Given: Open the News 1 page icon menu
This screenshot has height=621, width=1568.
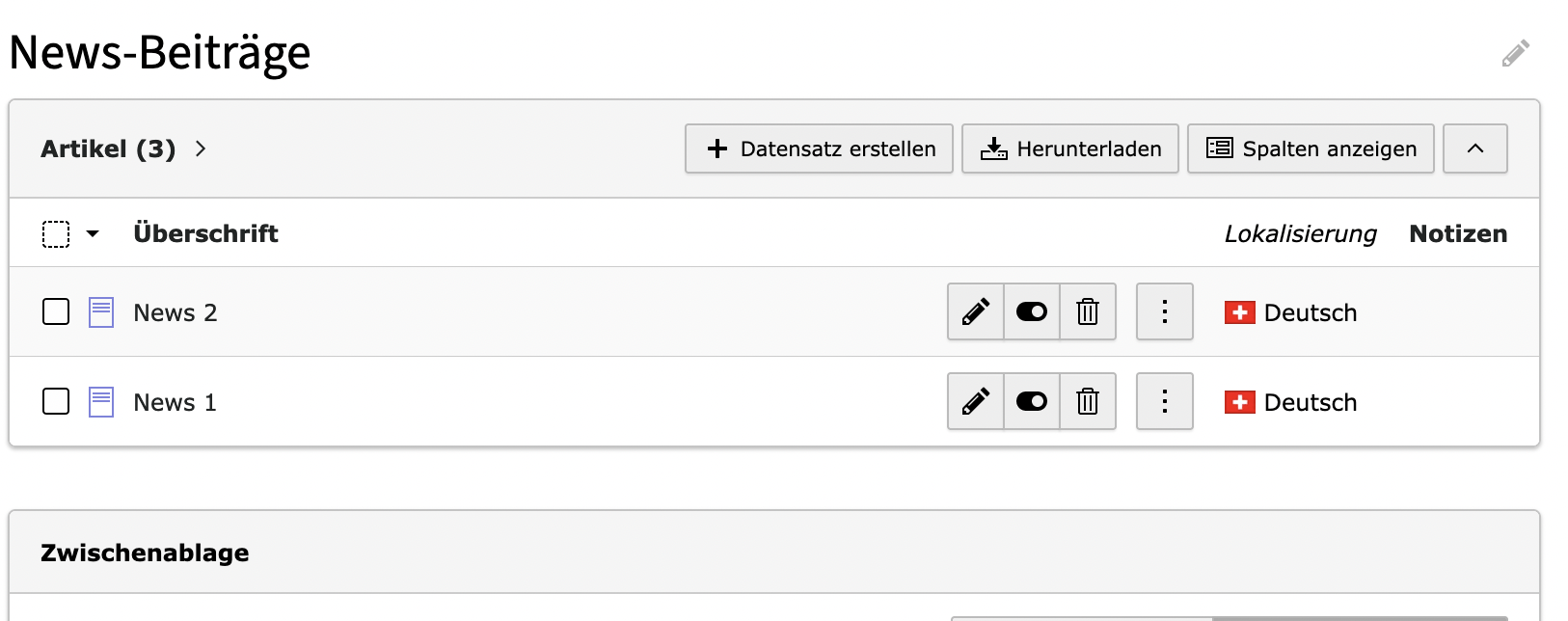Looking at the screenshot, I should pos(101,402).
